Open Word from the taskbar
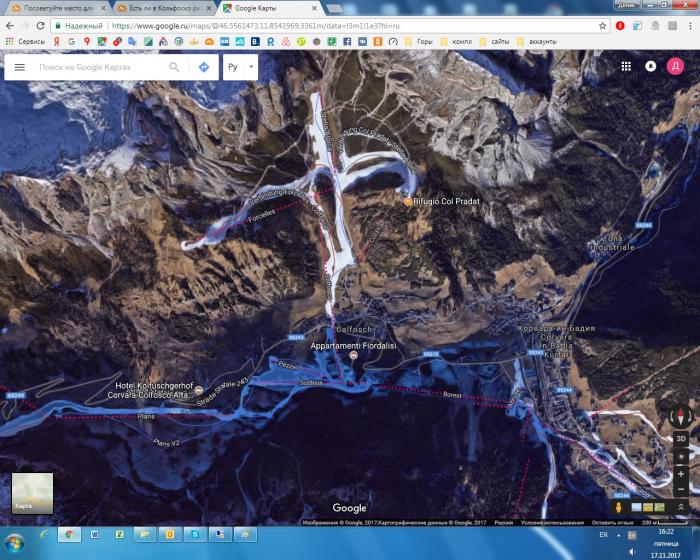The image size is (700, 560). tap(95, 535)
